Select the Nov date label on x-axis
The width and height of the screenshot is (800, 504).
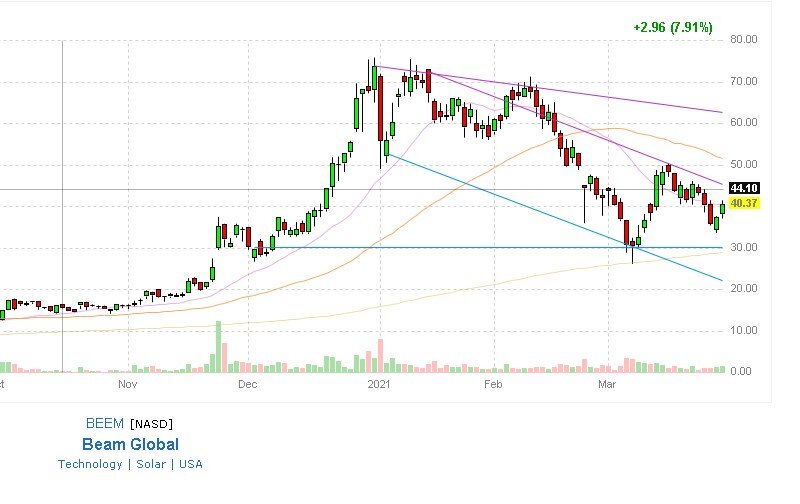point(128,384)
